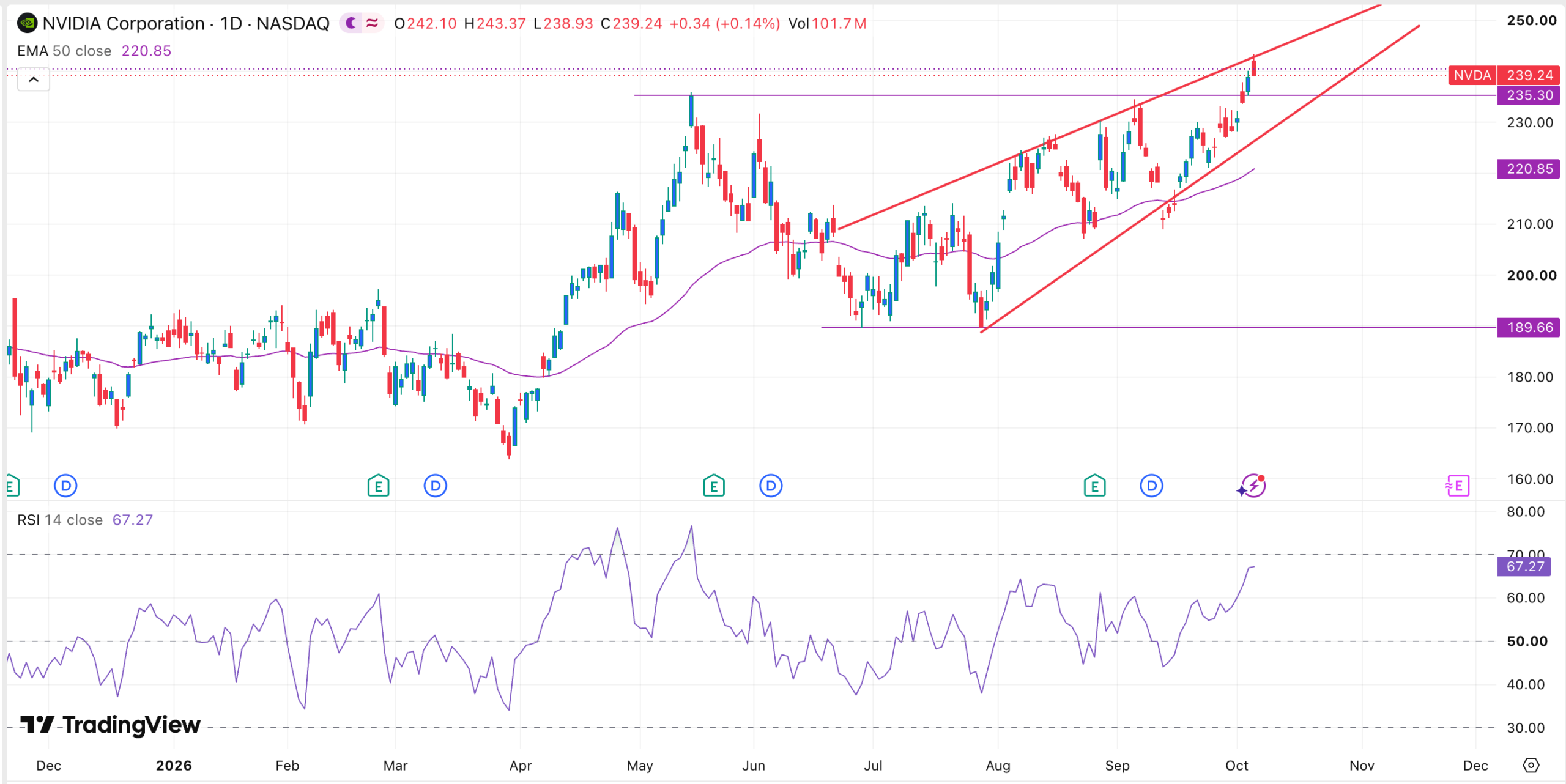Screen dimensions: 1566x784
Task: Click the 50.00 RSI scale label
Action: (1527, 642)
